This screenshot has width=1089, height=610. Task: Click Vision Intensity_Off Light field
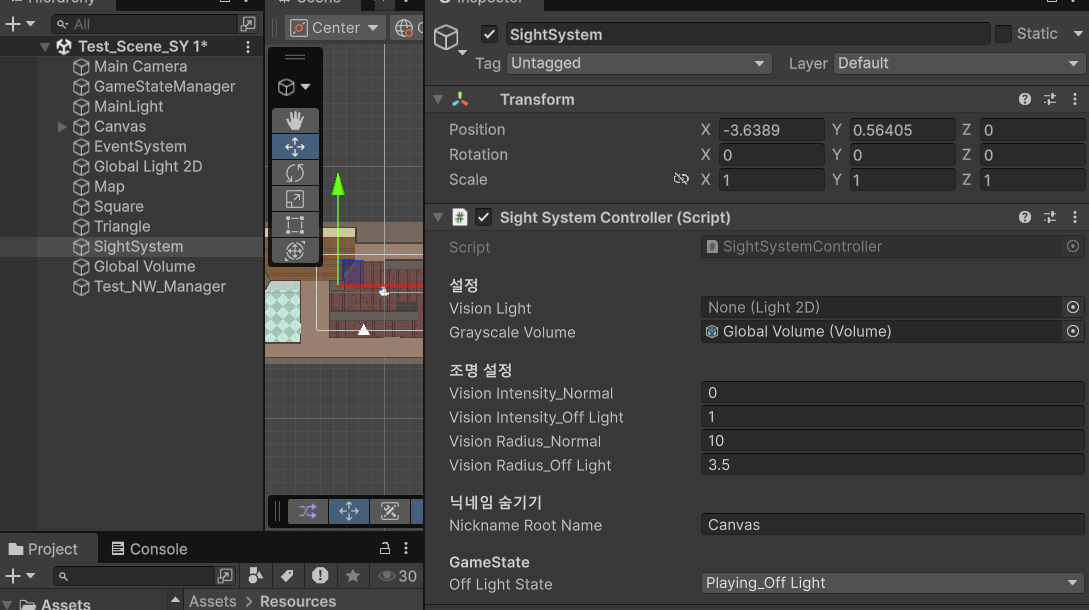tap(892, 416)
